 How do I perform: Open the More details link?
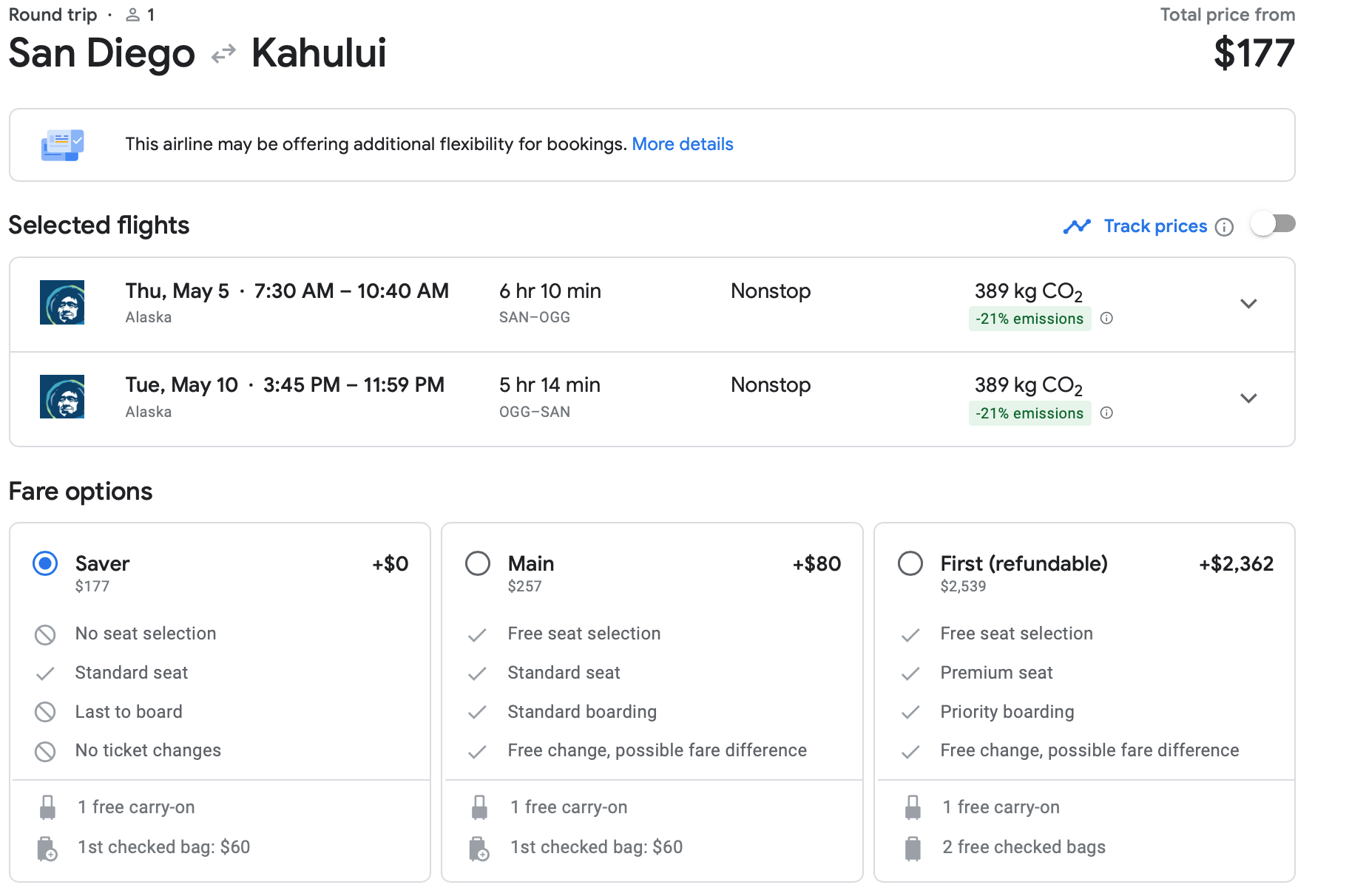(x=682, y=144)
